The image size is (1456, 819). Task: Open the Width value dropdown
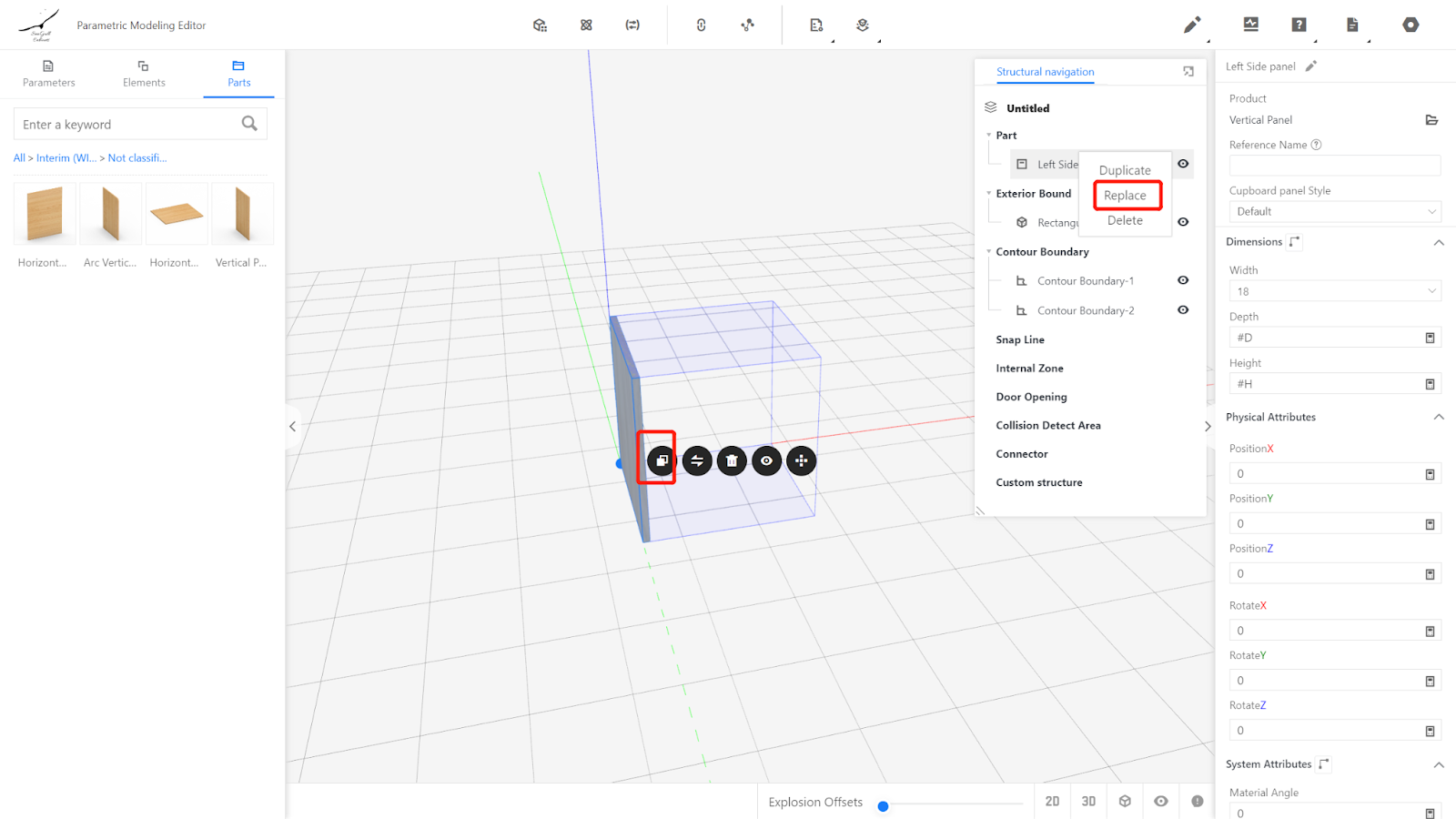point(1334,291)
